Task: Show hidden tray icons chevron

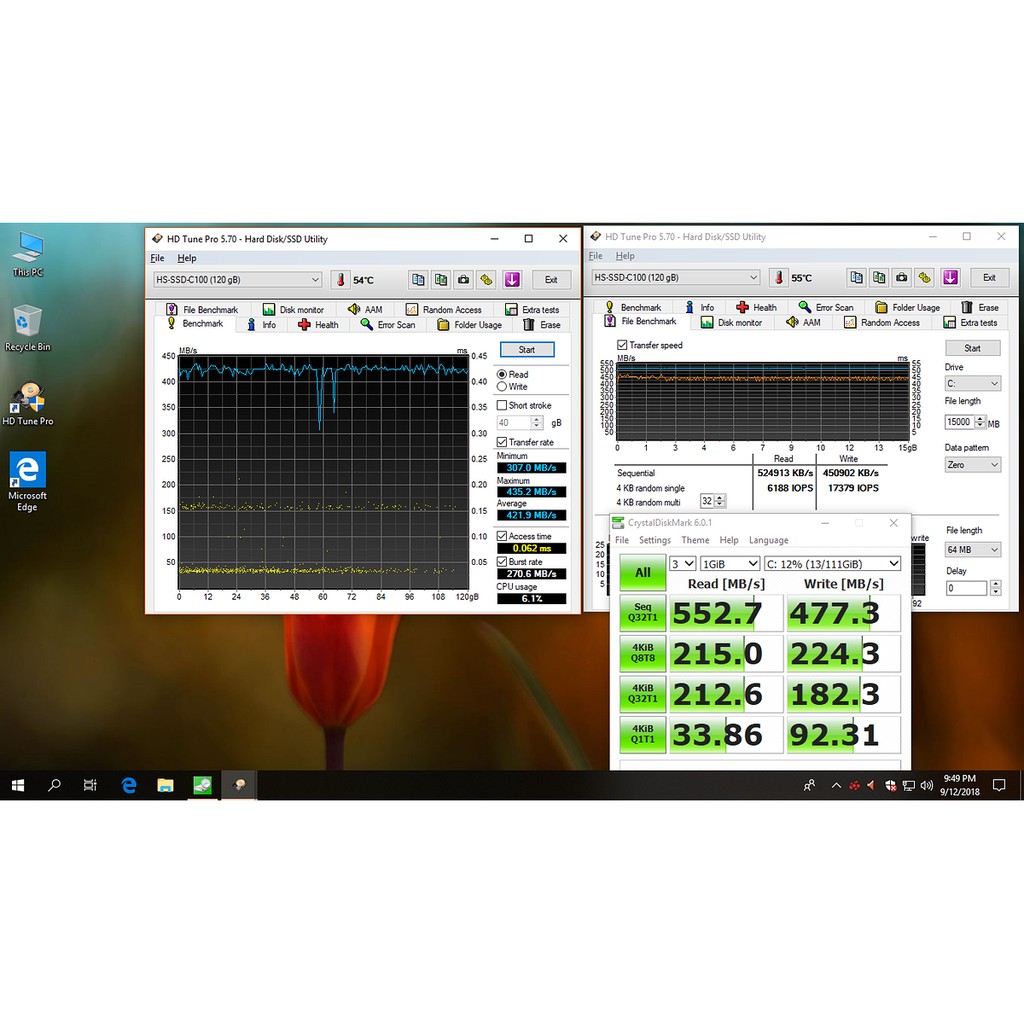Action: [836, 786]
